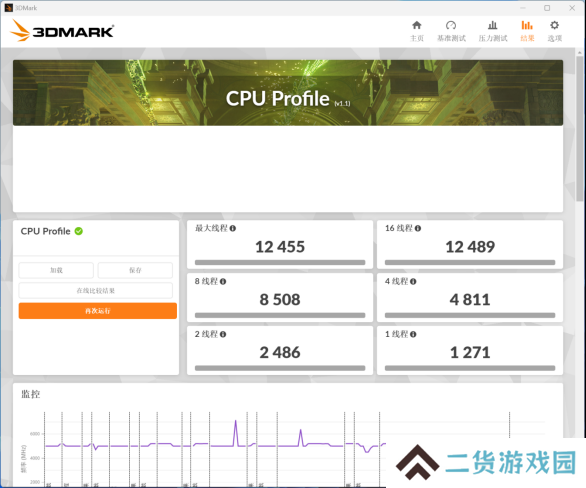The width and height of the screenshot is (586, 488).
Task: Go to the Home (主页) tab
Action: coord(417,31)
